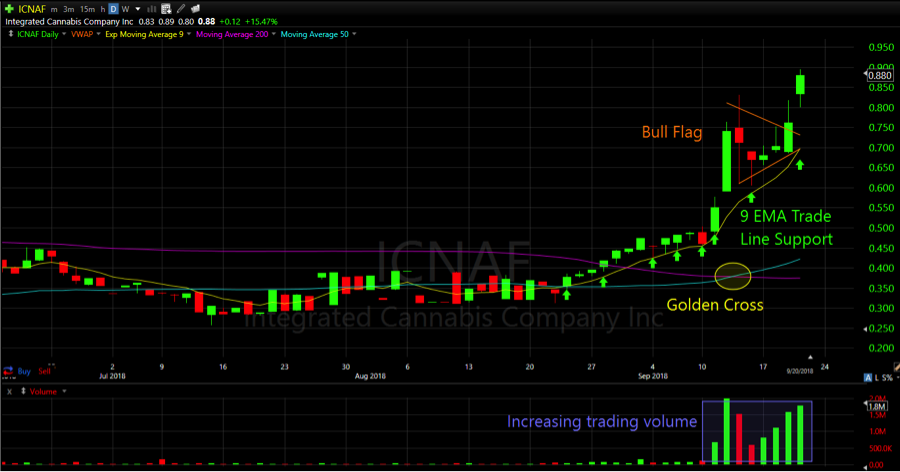
Task: Switch to minute timeframe m
Action: pyautogui.click(x=54, y=9)
